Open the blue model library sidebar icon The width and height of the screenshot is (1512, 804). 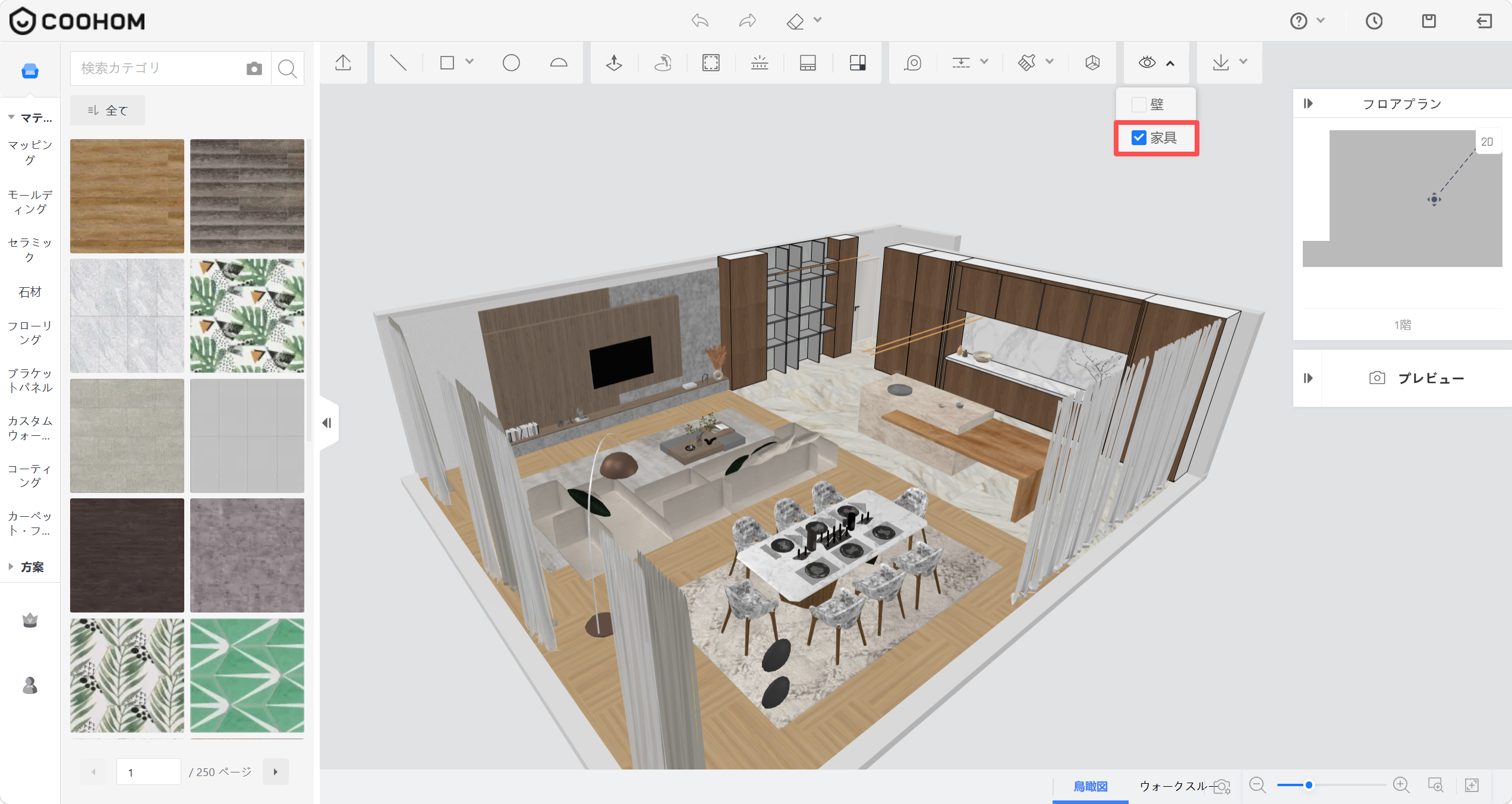30,71
